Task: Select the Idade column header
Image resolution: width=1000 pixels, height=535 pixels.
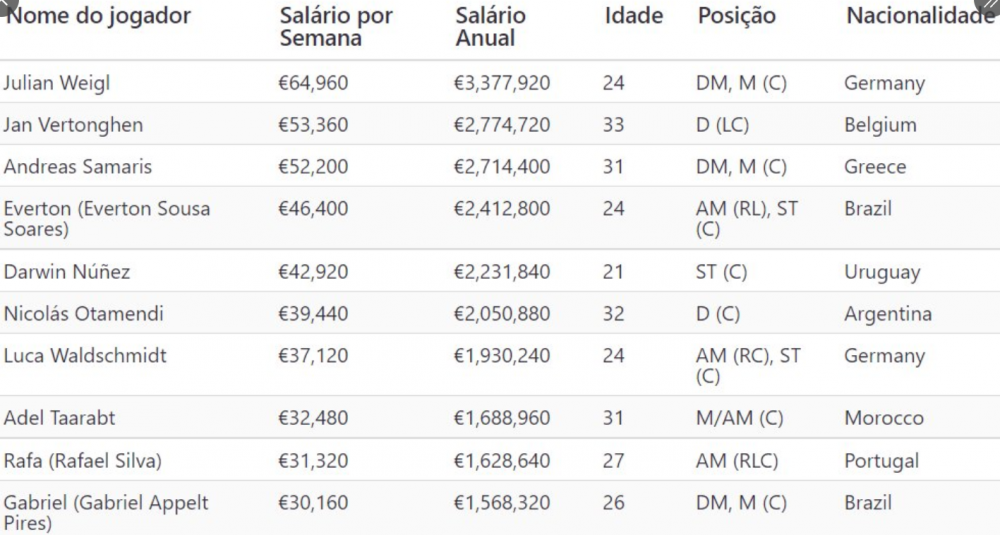Action: click(x=634, y=15)
